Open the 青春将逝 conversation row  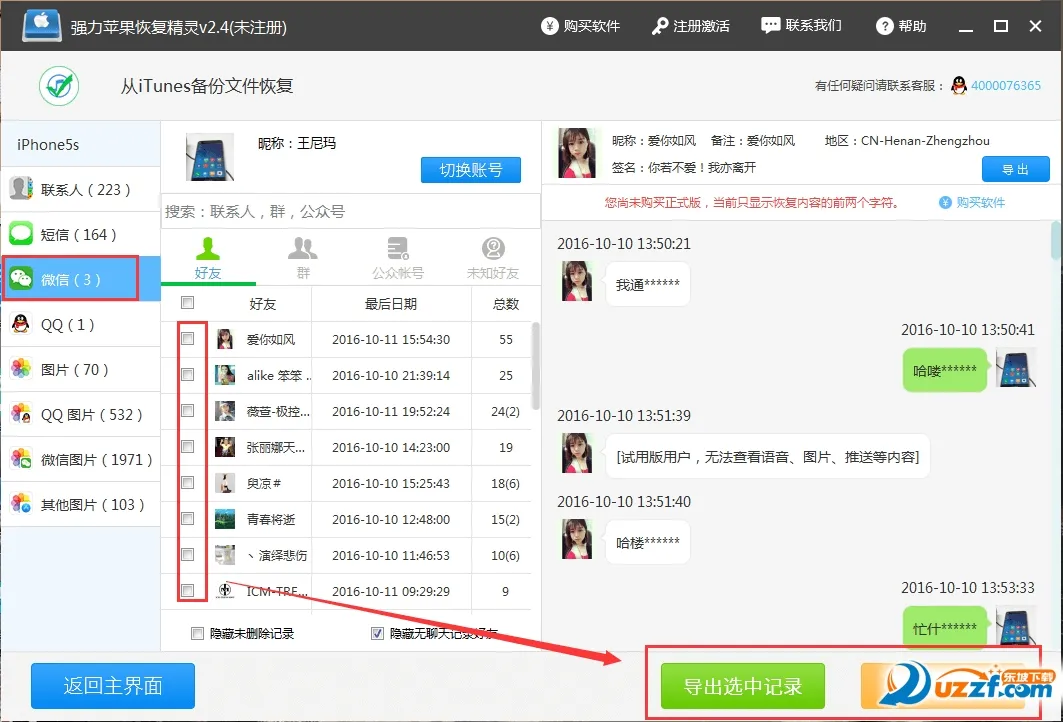346,519
